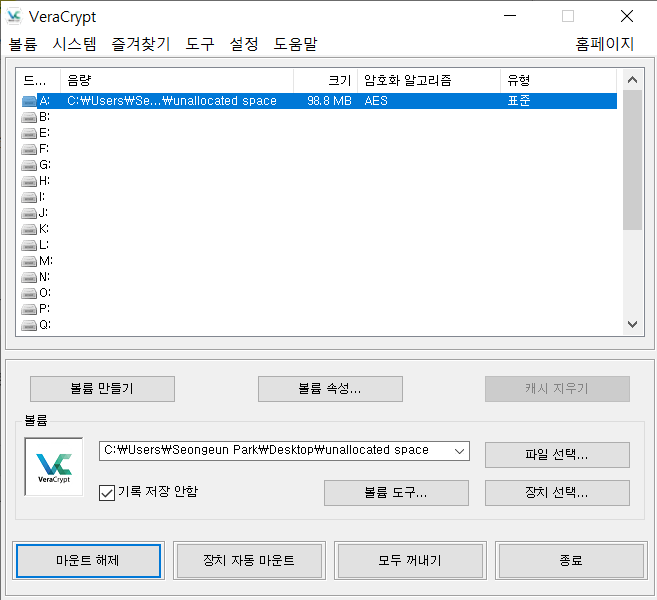Click the 장치 자동 마운트 button
The image size is (657, 600).
(249, 561)
